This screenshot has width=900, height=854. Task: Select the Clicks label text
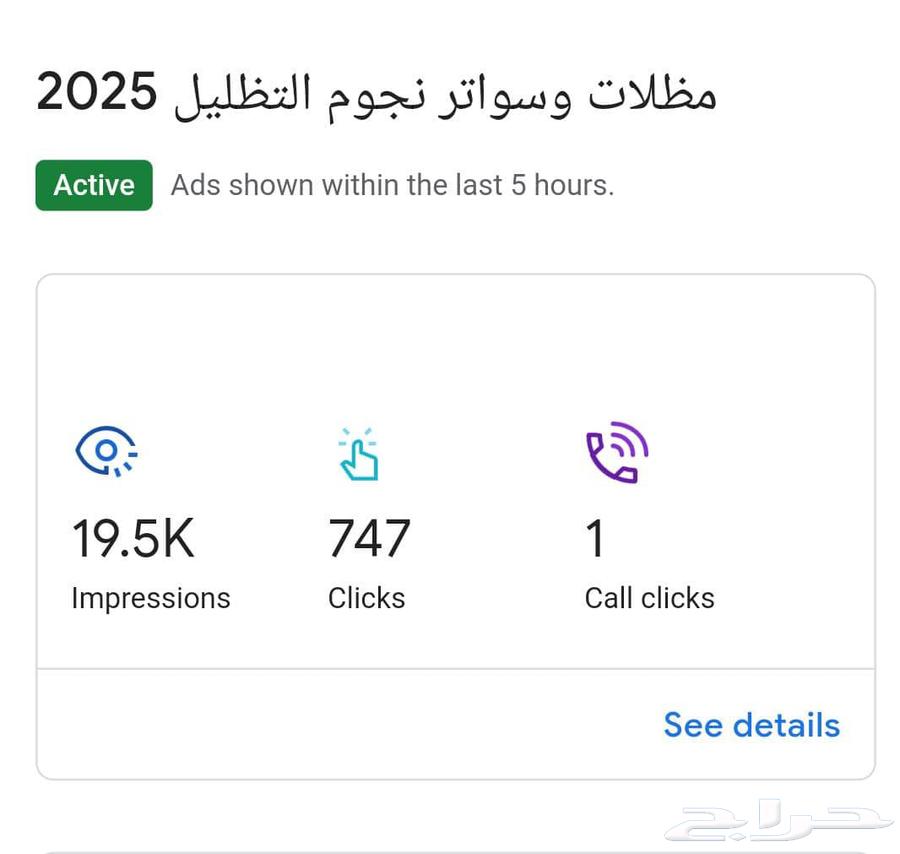point(365,598)
